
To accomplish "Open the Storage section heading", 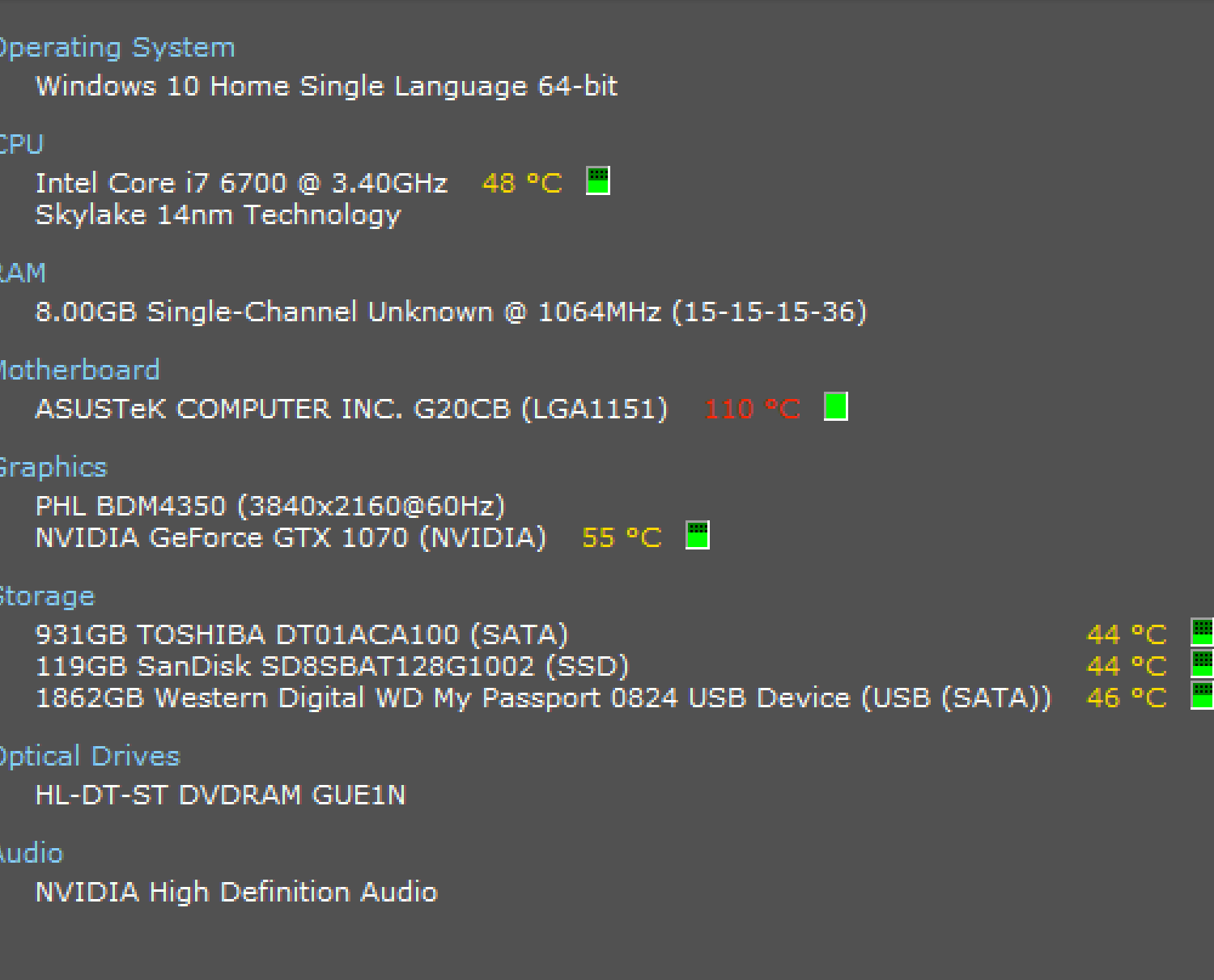I will coord(47,596).
